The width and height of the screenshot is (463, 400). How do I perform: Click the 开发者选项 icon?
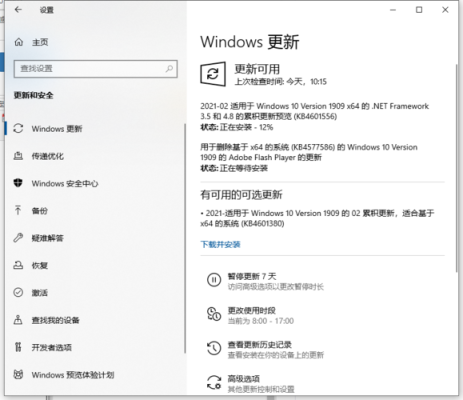pyautogui.click(x=18, y=347)
